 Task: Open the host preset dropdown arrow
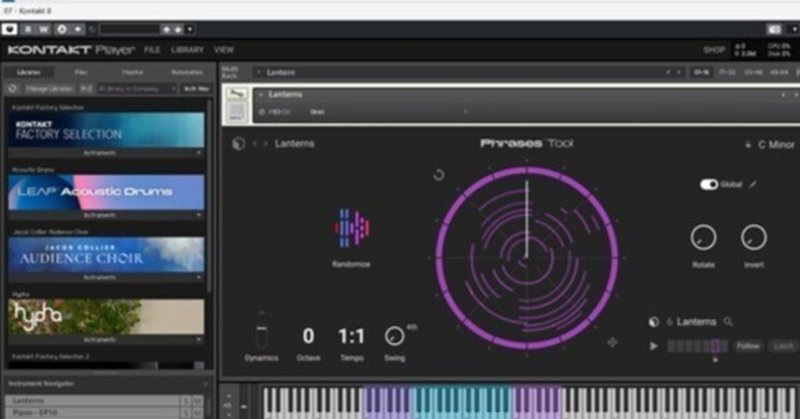(189, 30)
